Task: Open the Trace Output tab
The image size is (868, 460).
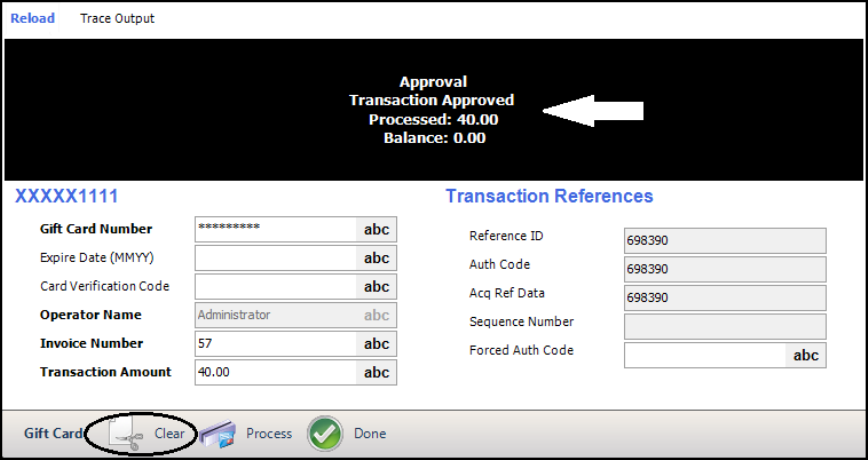Action: [117, 18]
